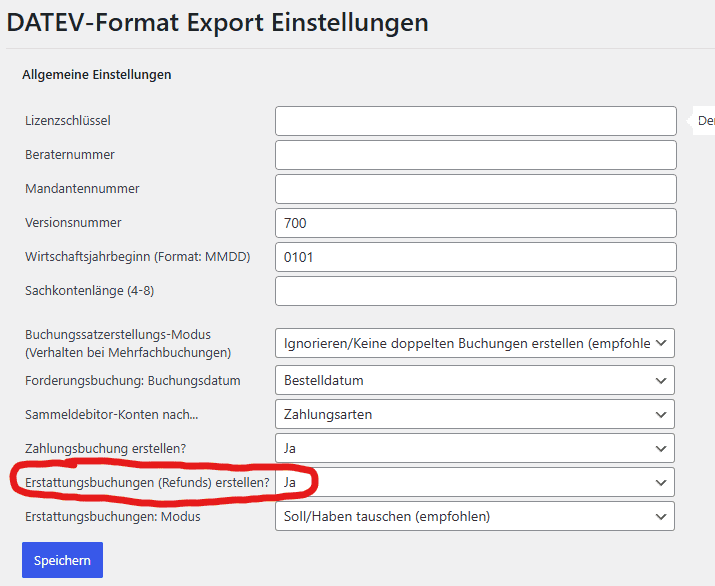The height and width of the screenshot is (586, 715).
Task: Click the Lizenzschlüssel input field
Action: (476, 121)
